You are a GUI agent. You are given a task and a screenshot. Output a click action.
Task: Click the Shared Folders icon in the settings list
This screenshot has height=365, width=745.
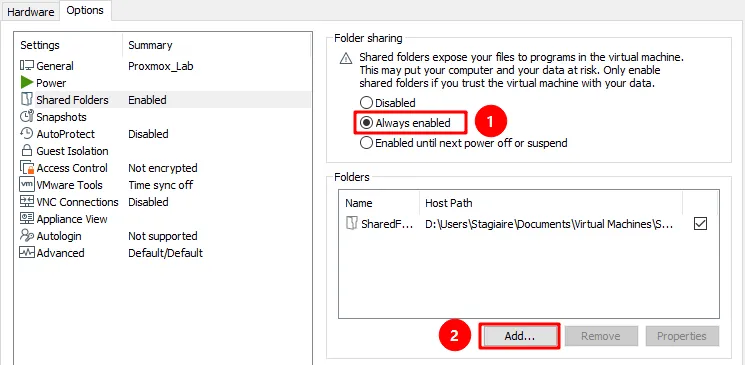(27, 100)
